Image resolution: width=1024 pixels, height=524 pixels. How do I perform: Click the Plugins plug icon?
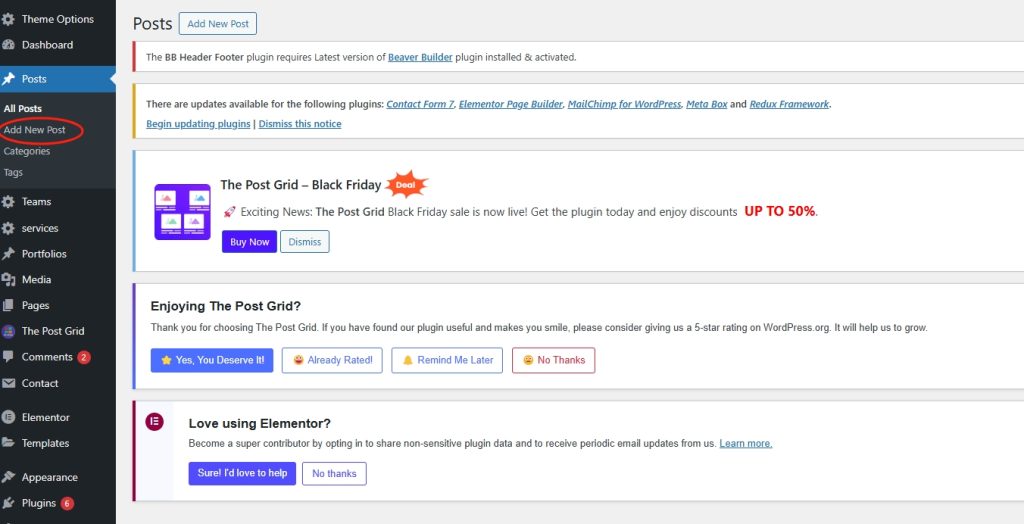click(9, 503)
